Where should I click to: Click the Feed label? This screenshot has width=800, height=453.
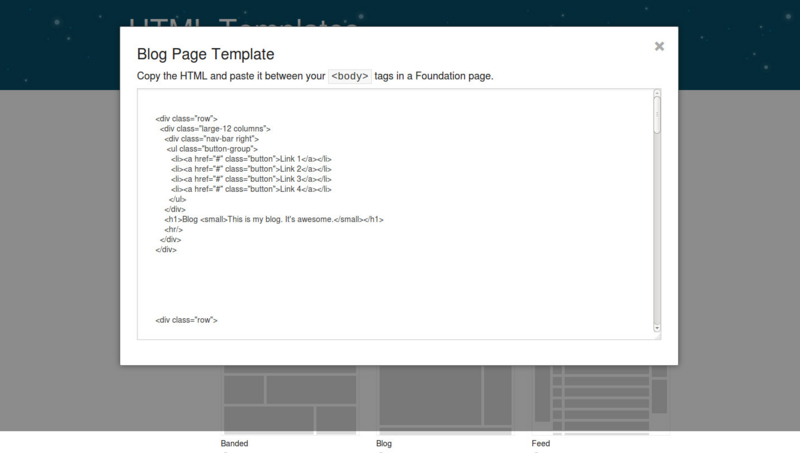click(541, 443)
